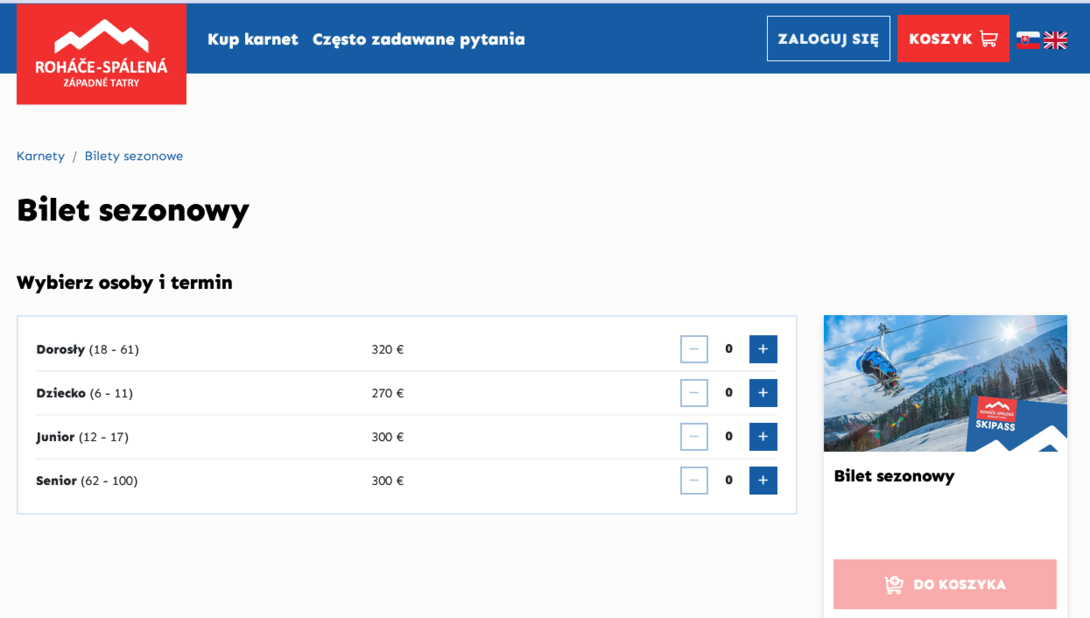1090x618 pixels.
Task: Increase Dziecko ticket quantity
Action: click(763, 393)
